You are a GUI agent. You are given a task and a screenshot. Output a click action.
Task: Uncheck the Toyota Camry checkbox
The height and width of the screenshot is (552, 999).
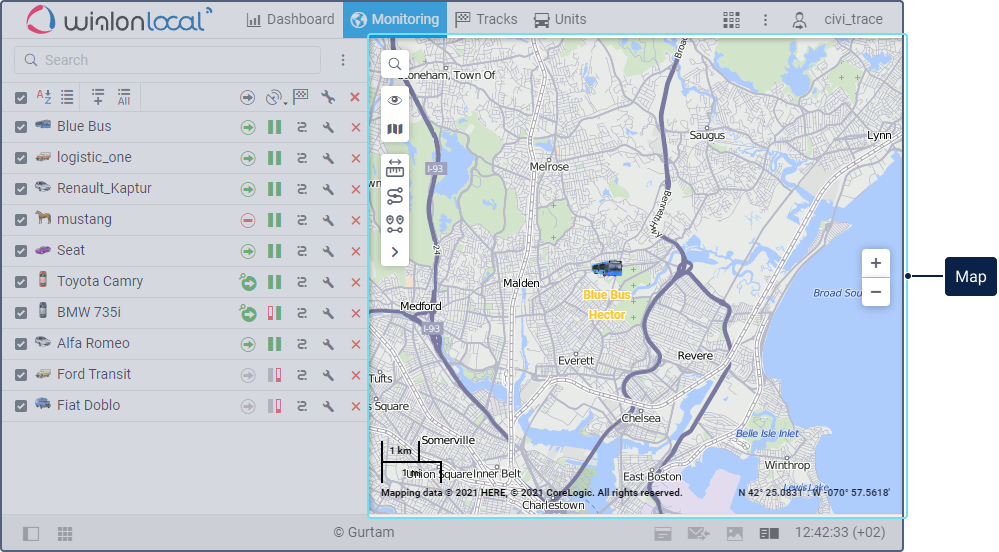coord(21,282)
